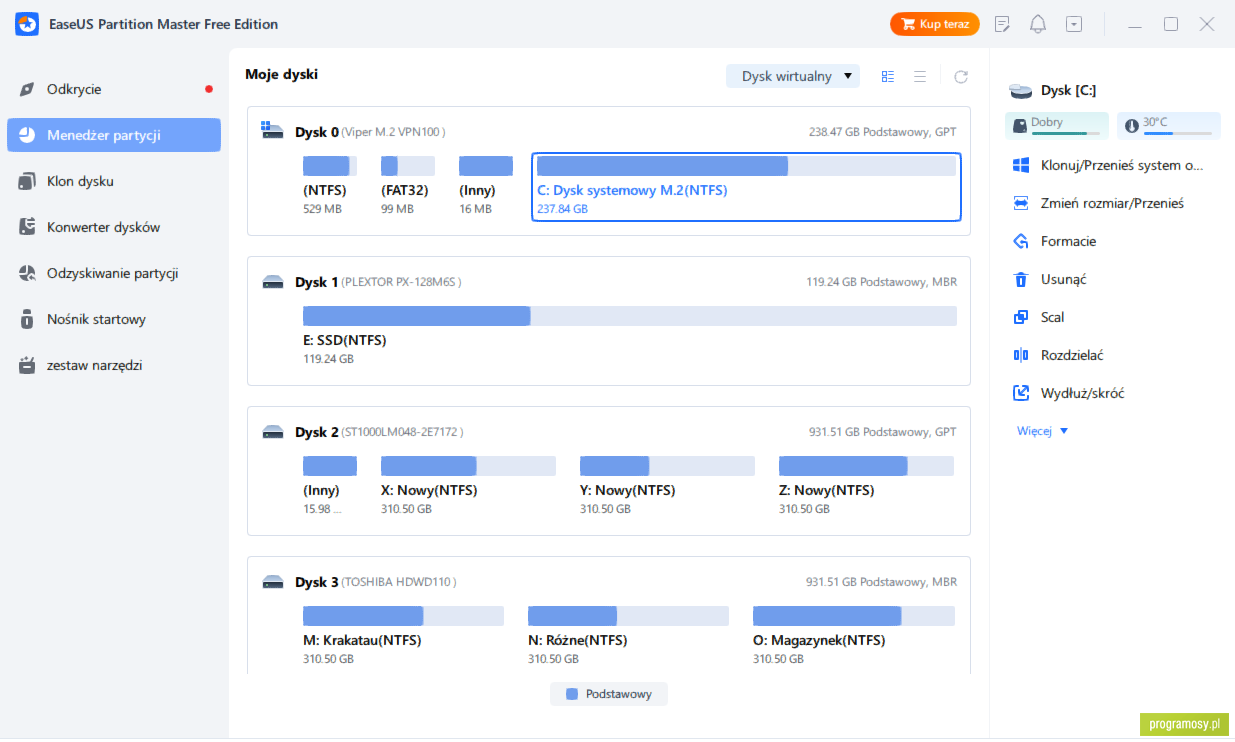
Task: Click the Konwerter dysków icon
Action: 28,227
